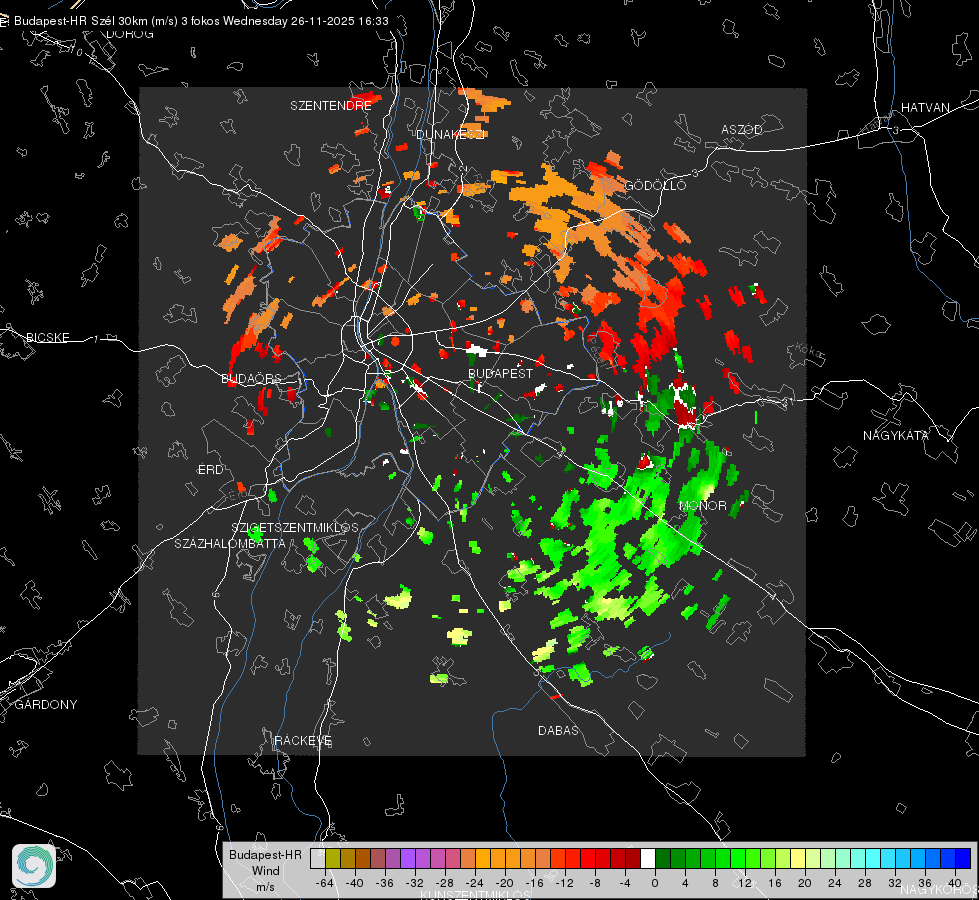
Task: Click the -28 legend value
Action: (445, 883)
